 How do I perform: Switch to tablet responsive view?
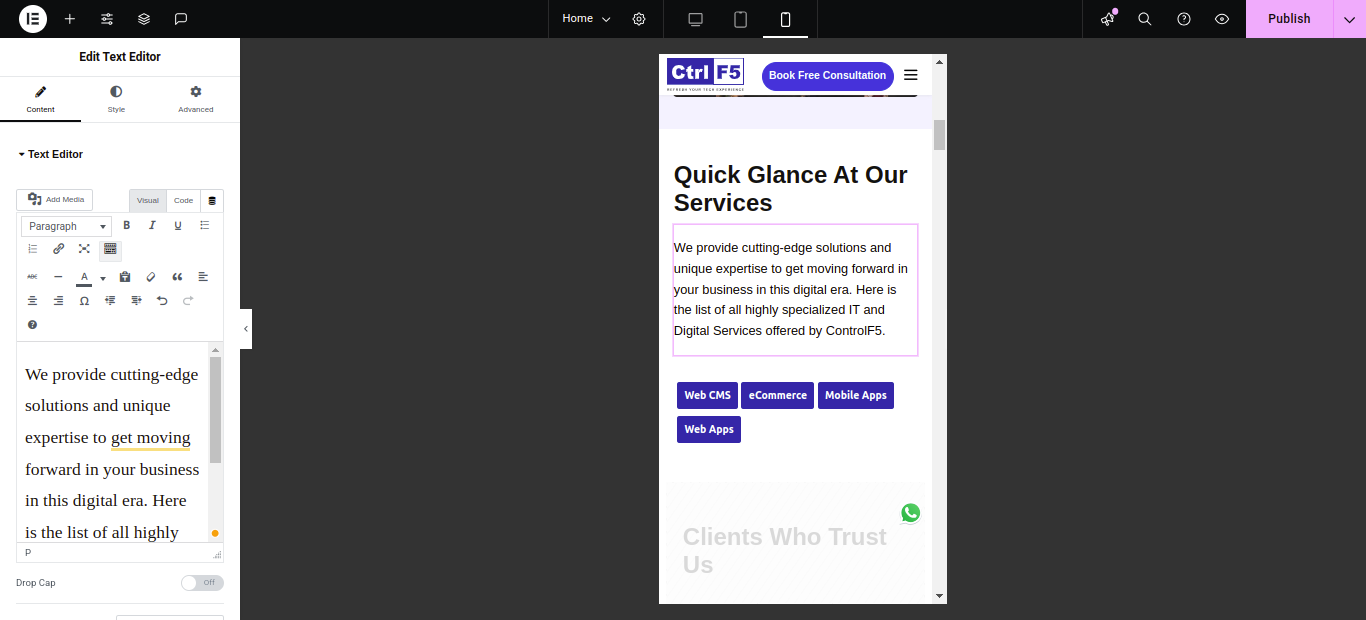click(741, 19)
